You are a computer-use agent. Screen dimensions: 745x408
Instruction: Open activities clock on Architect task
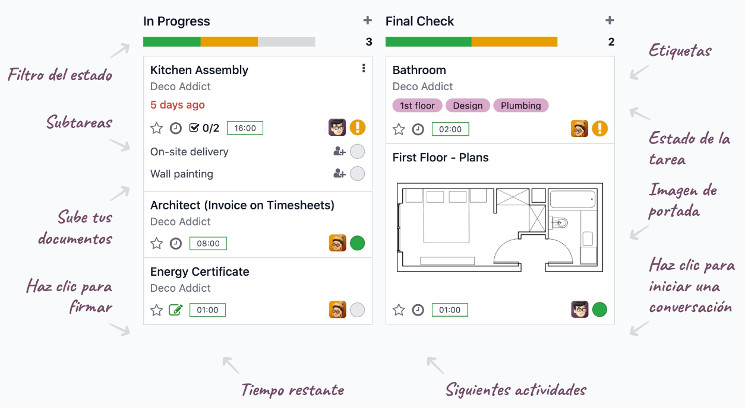click(176, 244)
